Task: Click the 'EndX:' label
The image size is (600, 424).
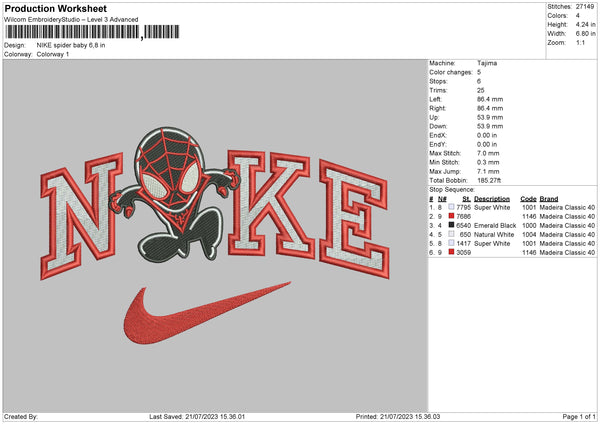Action: [438, 135]
